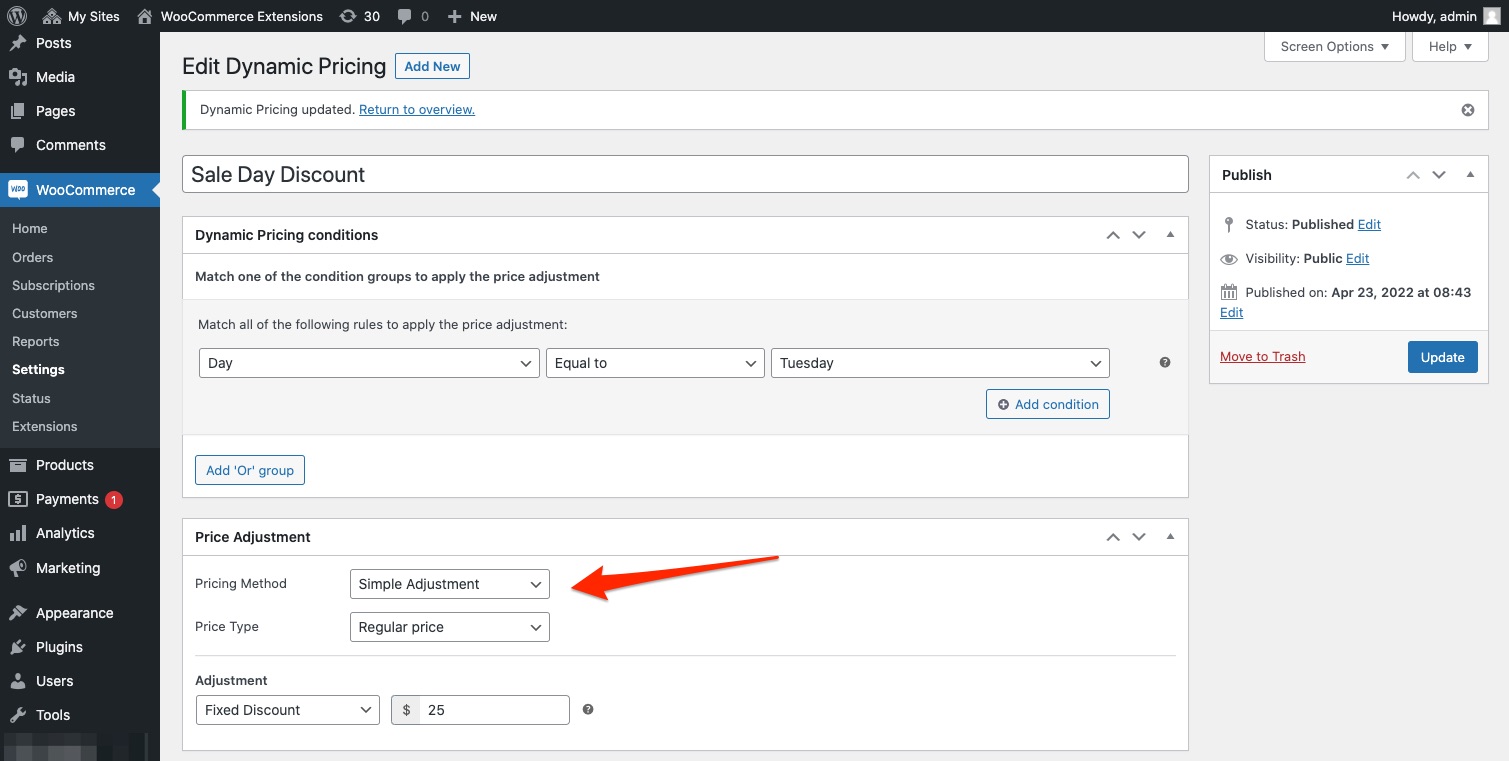This screenshot has height=761, width=1509.
Task: Open My Sites in admin bar
Action: 82,16
